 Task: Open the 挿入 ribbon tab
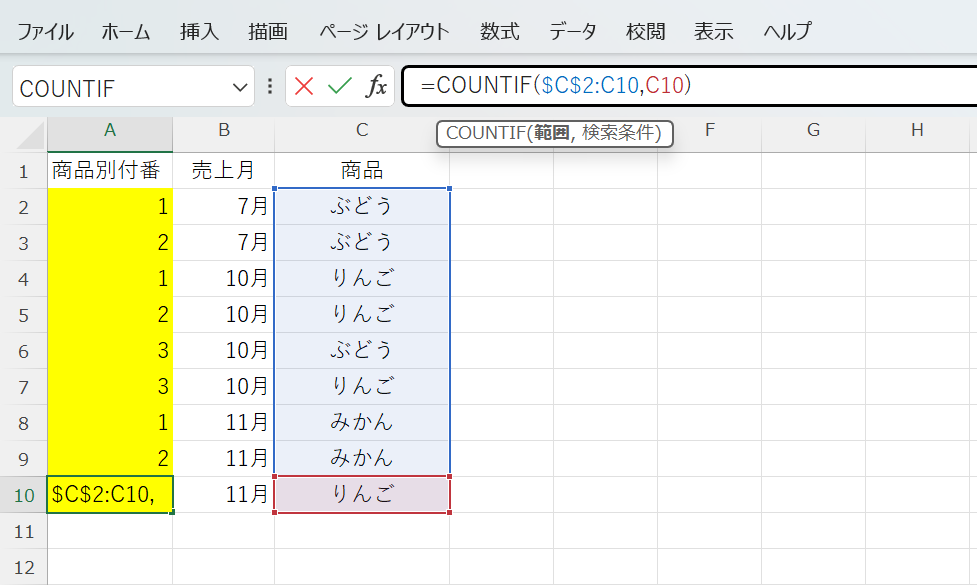(199, 31)
